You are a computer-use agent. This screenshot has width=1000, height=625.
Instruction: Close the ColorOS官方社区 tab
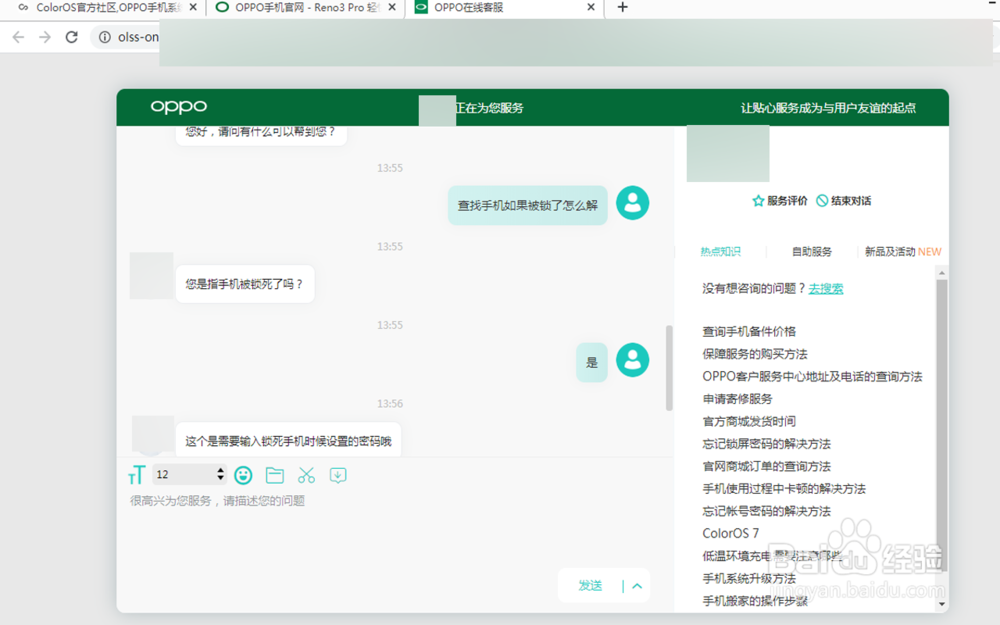[x=193, y=7]
